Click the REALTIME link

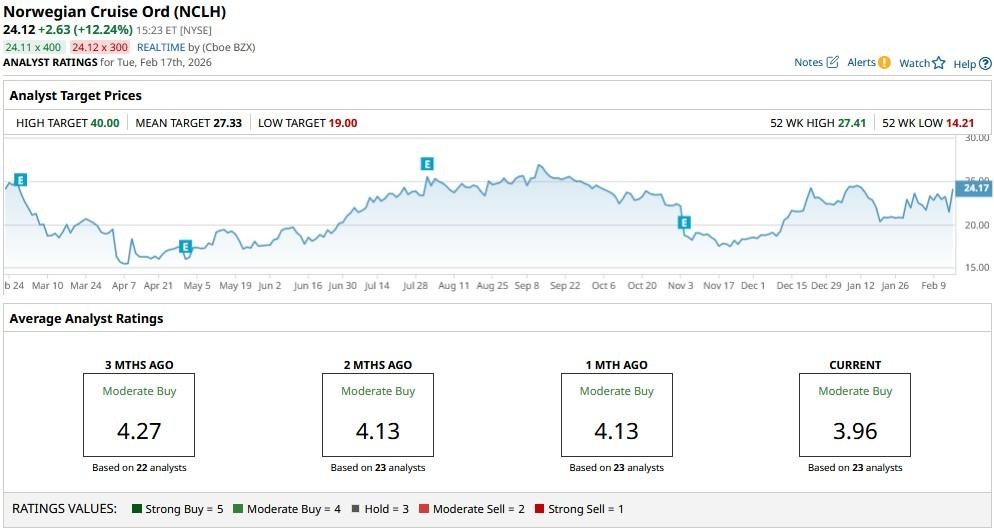(161, 47)
